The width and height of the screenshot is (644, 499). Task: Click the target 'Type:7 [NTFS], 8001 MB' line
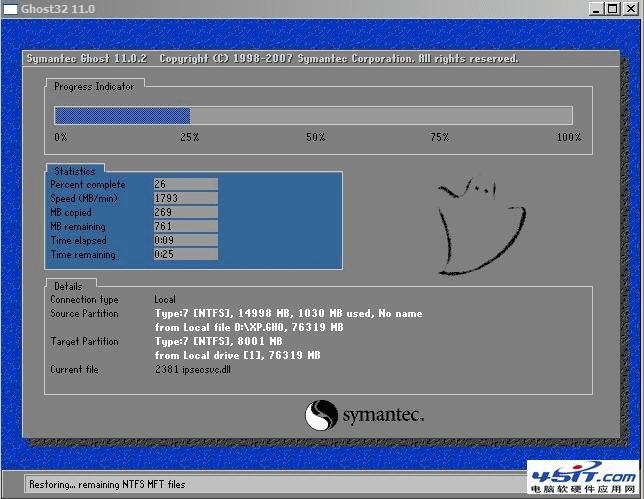(218, 341)
